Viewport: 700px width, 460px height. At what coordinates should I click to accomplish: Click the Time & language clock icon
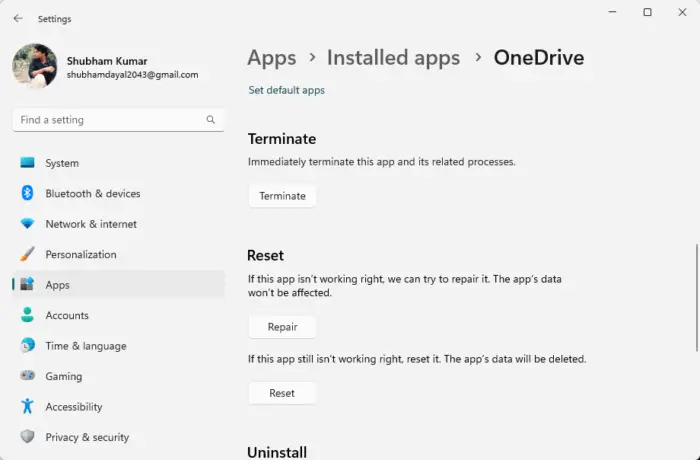tap(27, 345)
